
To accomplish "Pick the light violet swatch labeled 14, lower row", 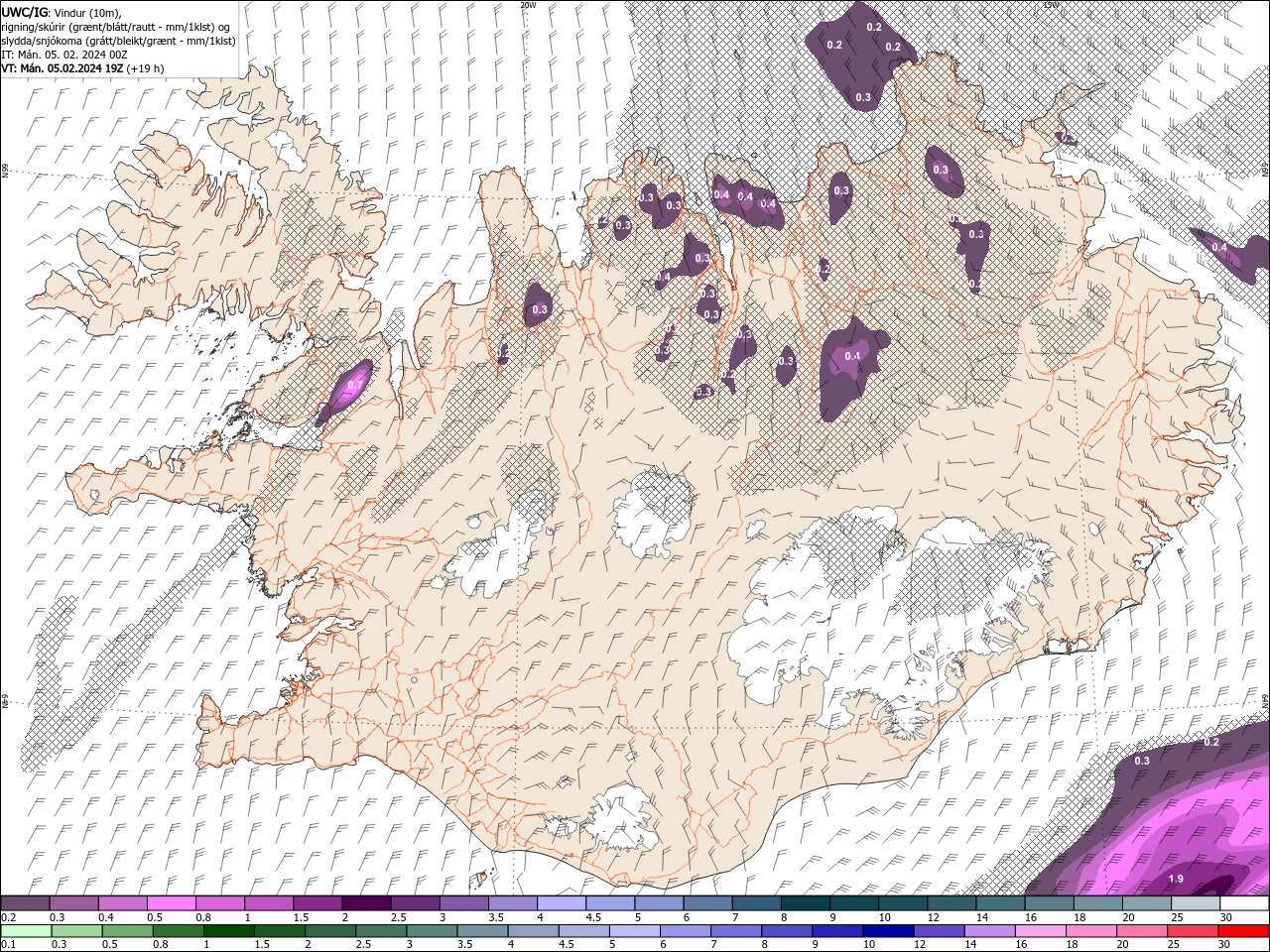I will [x=988, y=931].
